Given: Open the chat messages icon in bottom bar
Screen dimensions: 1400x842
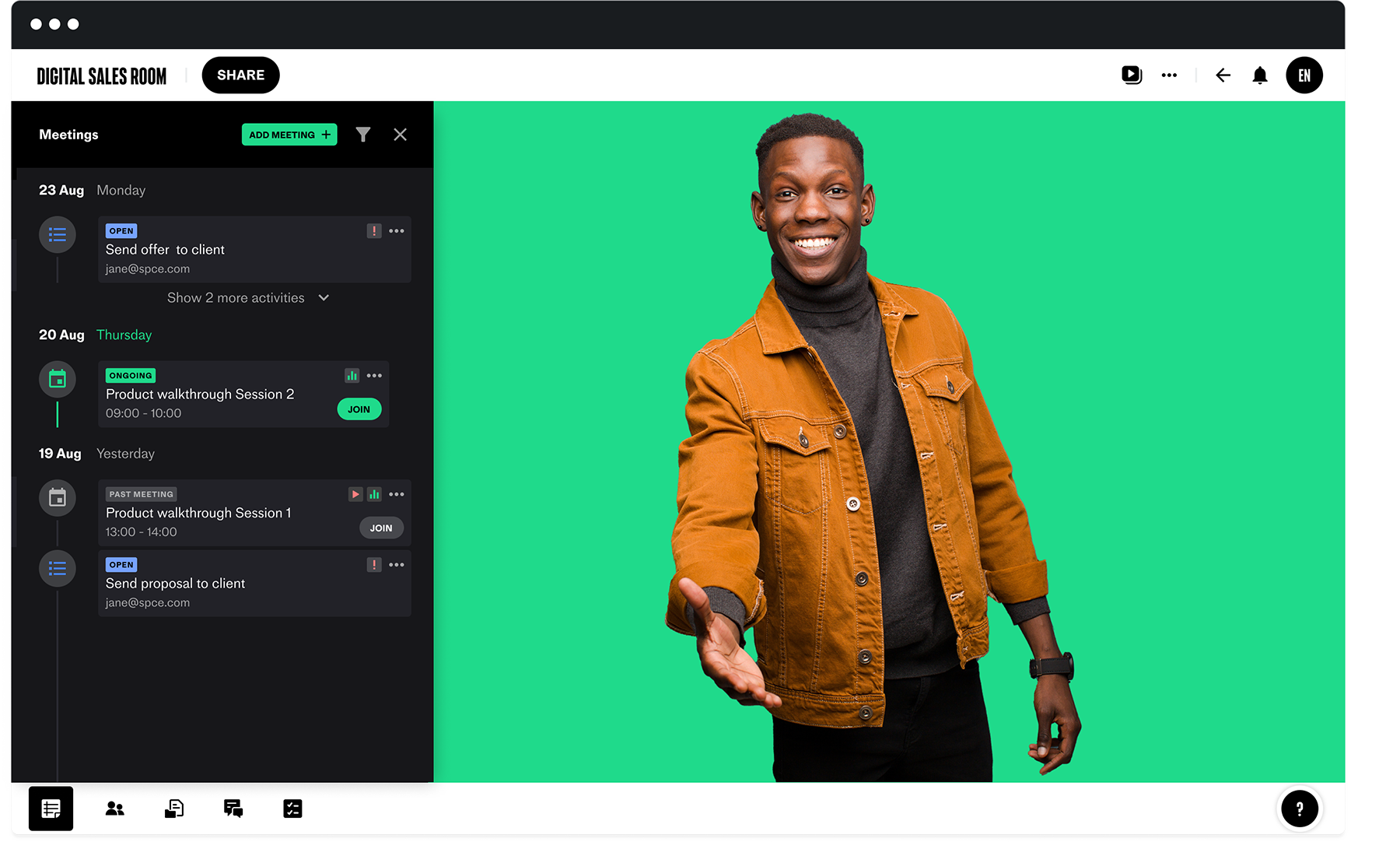Looking at the screenshot, I should tap(233, 809).
